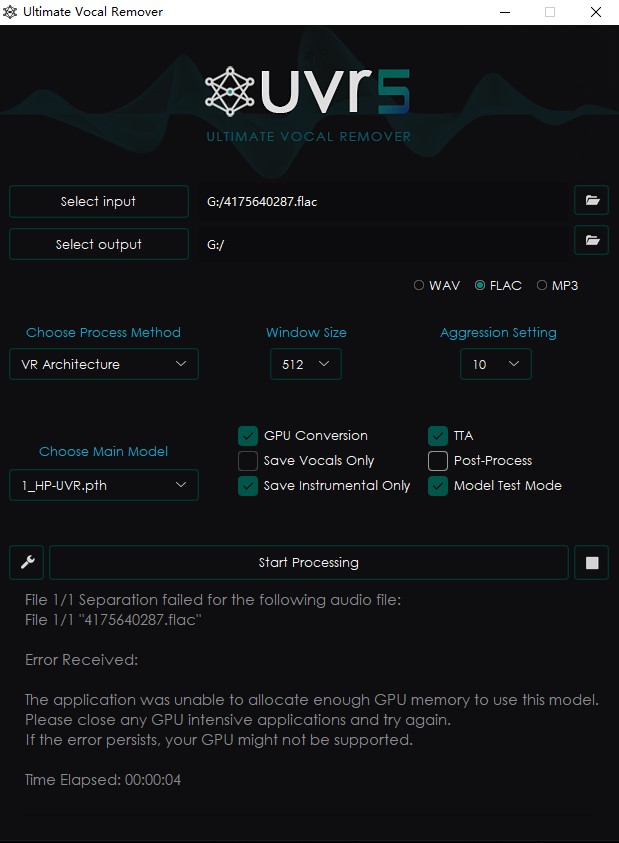The height and width of the screenshot is (843, 619).
Task: Enable Save Vocals Only
Action: tap(247, 460)
